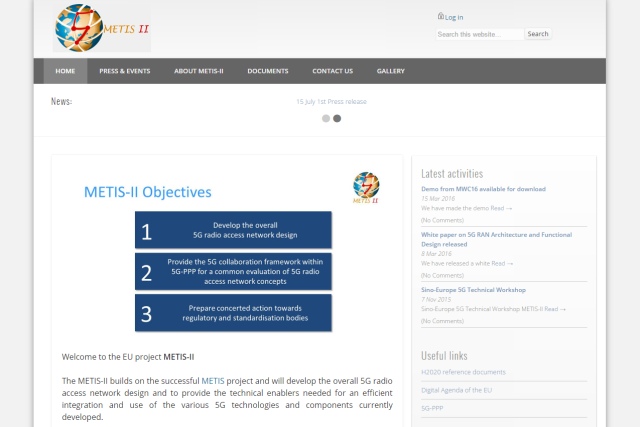The height and width of the screenshot is (427, 640).
Task: Click the Search this website field
Action: pos(479,34)
